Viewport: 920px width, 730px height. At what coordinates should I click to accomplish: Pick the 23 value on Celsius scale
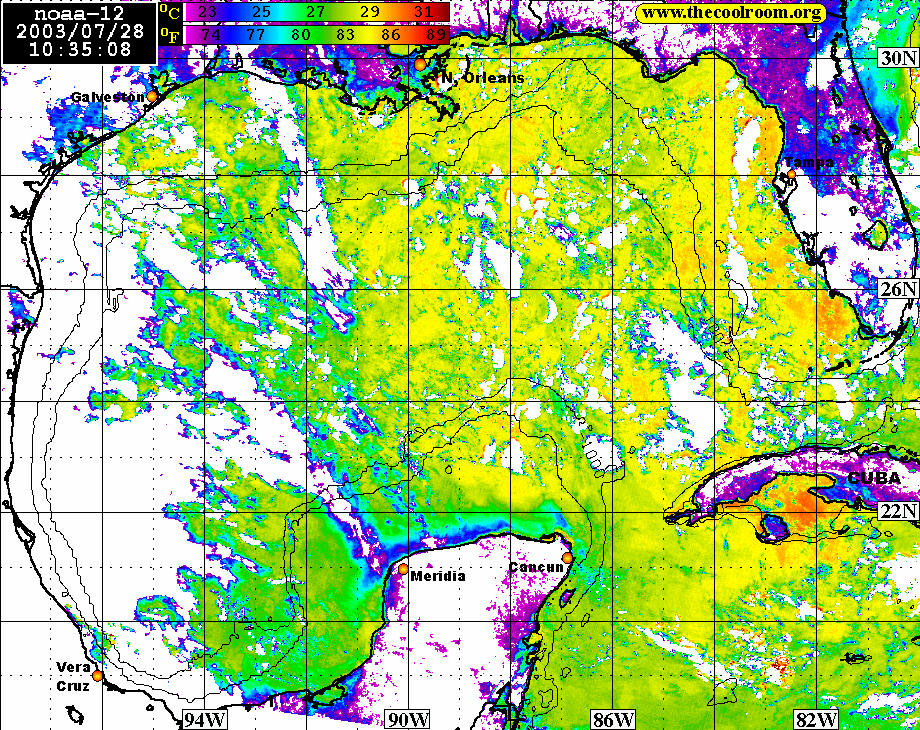pos(210,12)
